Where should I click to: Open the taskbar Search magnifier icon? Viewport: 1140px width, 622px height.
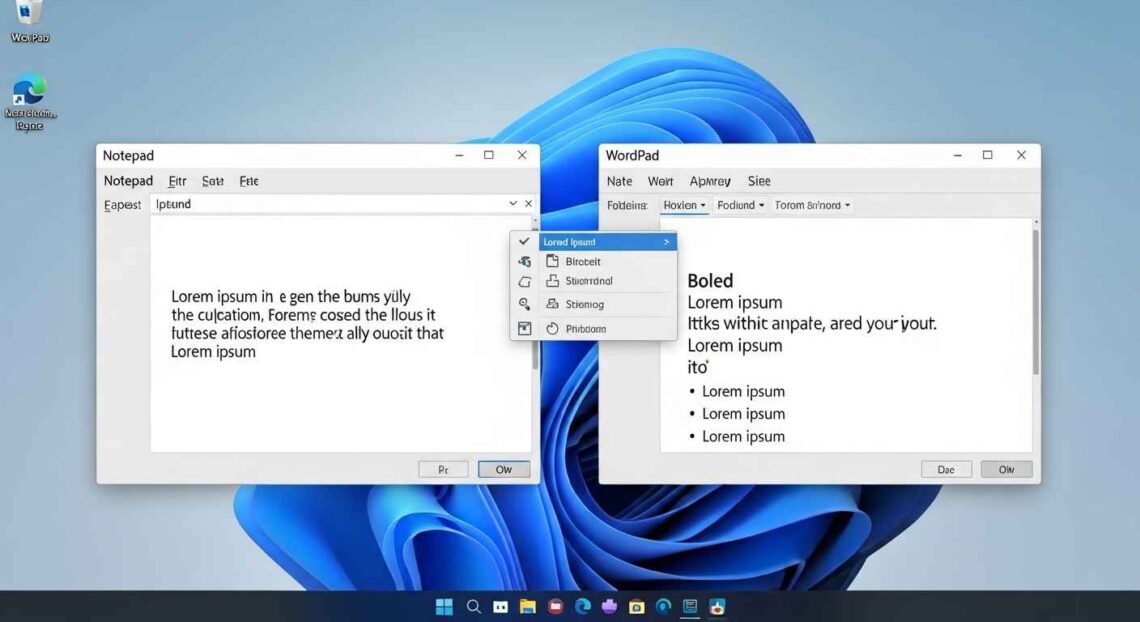pos(473,606)
